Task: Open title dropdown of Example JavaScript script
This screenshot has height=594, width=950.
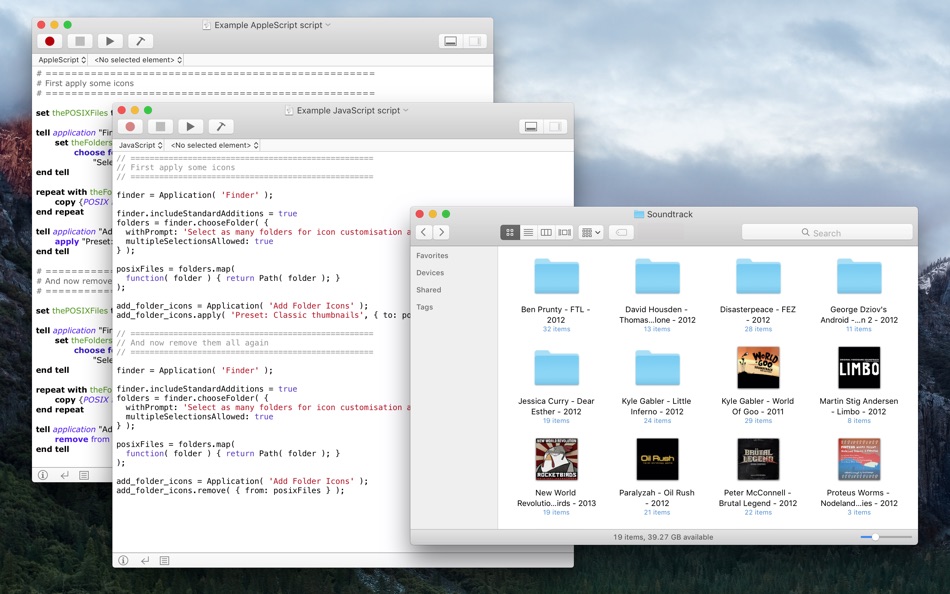Action: click(x=406, y=110)
